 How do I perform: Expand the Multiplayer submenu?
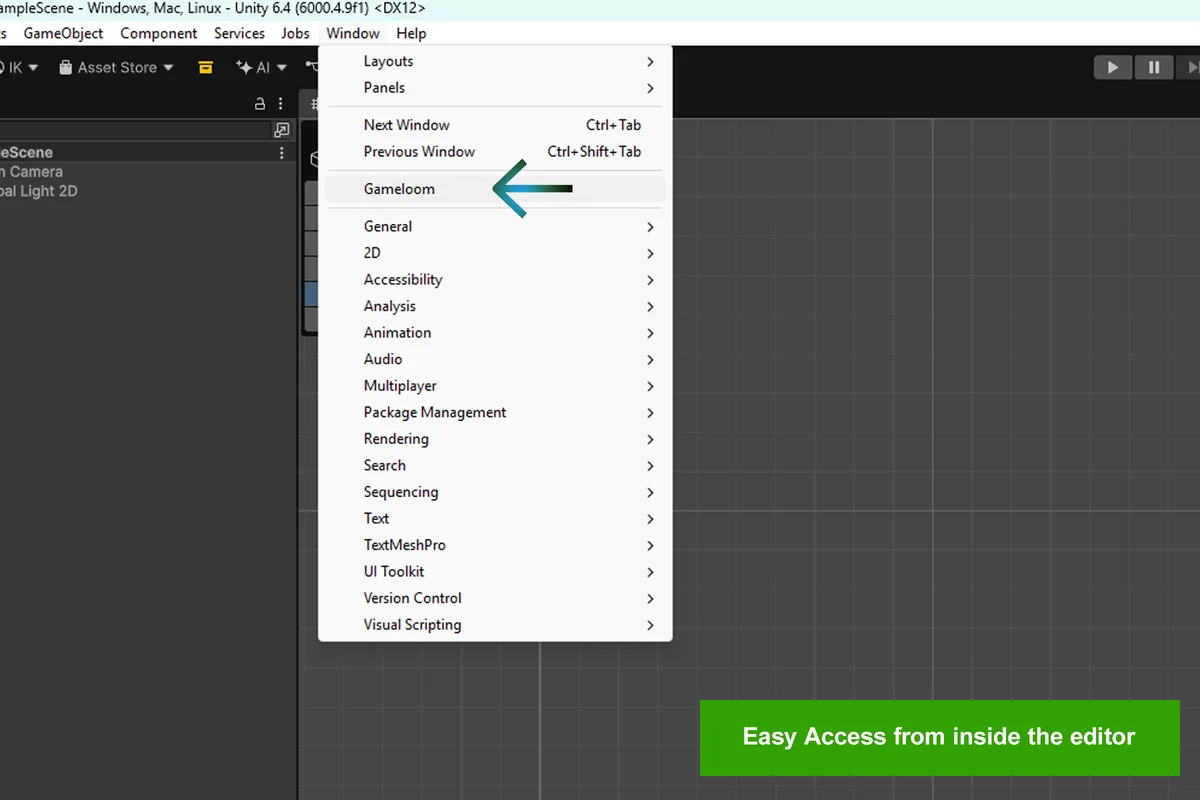click(495, 385)
